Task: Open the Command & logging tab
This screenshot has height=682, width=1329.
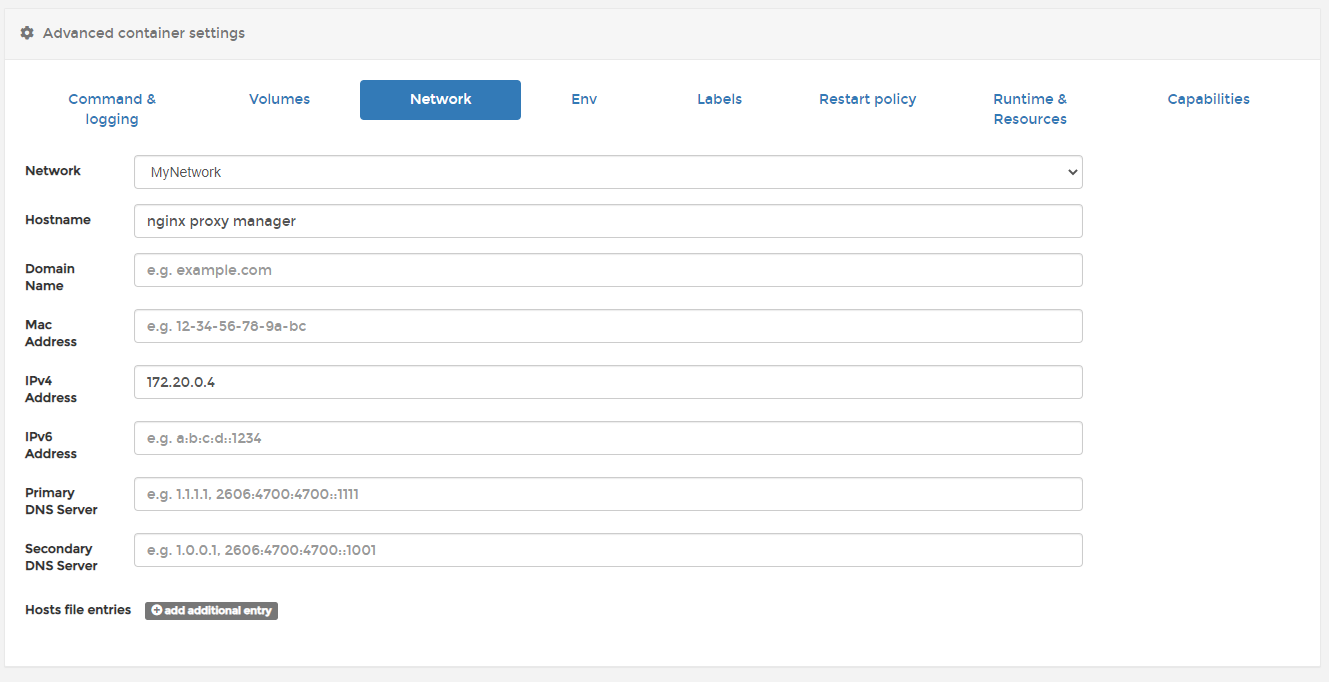Action: point(112,109)
